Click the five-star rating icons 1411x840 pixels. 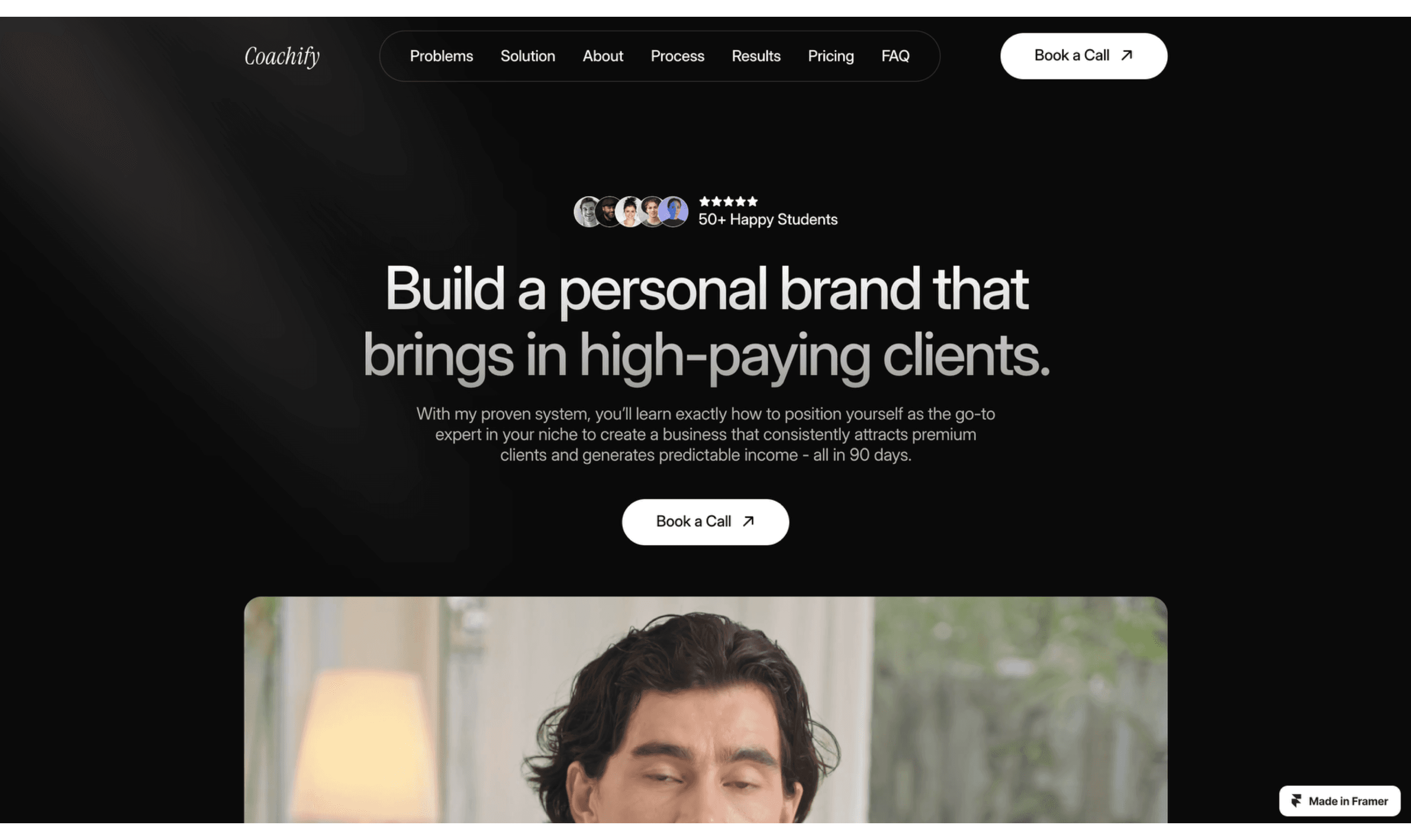728,201
